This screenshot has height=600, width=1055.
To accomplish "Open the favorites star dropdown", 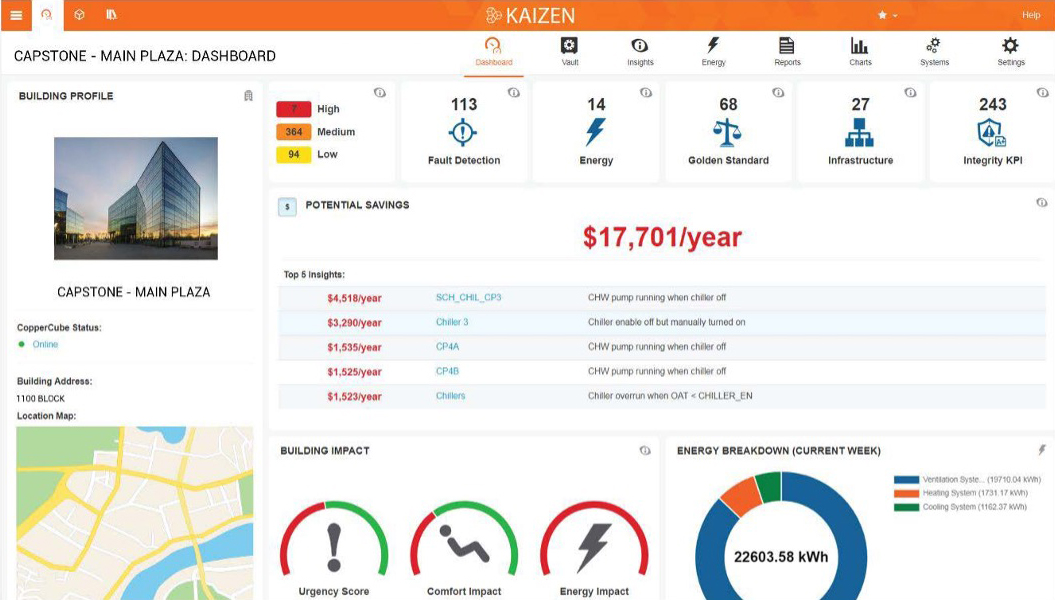I will 887,15.
